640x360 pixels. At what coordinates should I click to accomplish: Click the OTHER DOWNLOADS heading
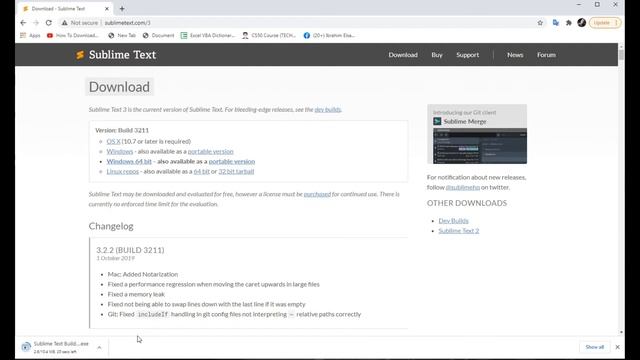pyautogui.click(x=467, y=203)
